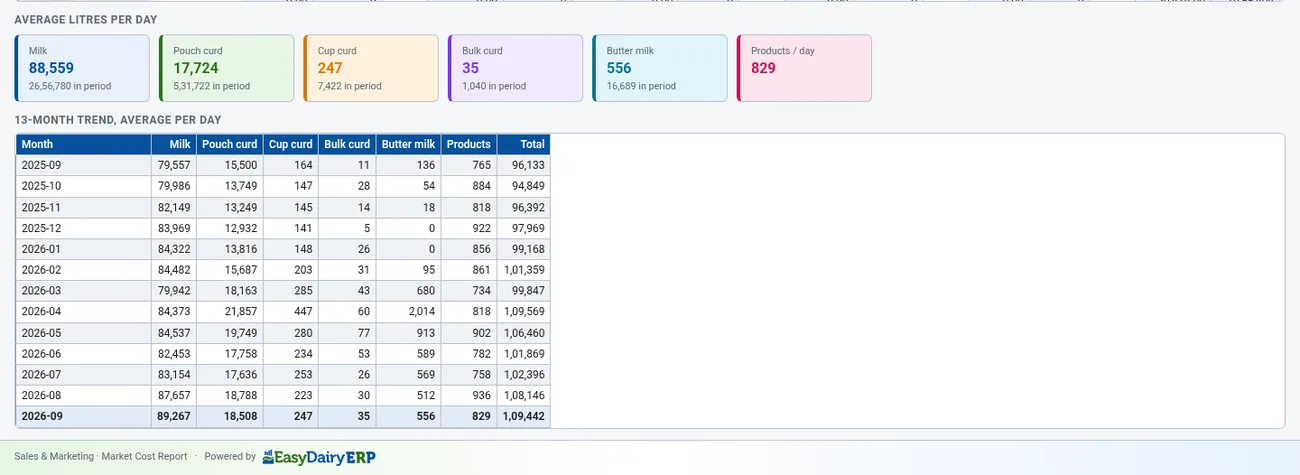This screenshot has width=1300, height=475.
Task: Select the 2025-11 month row
Action: (283, 207)
